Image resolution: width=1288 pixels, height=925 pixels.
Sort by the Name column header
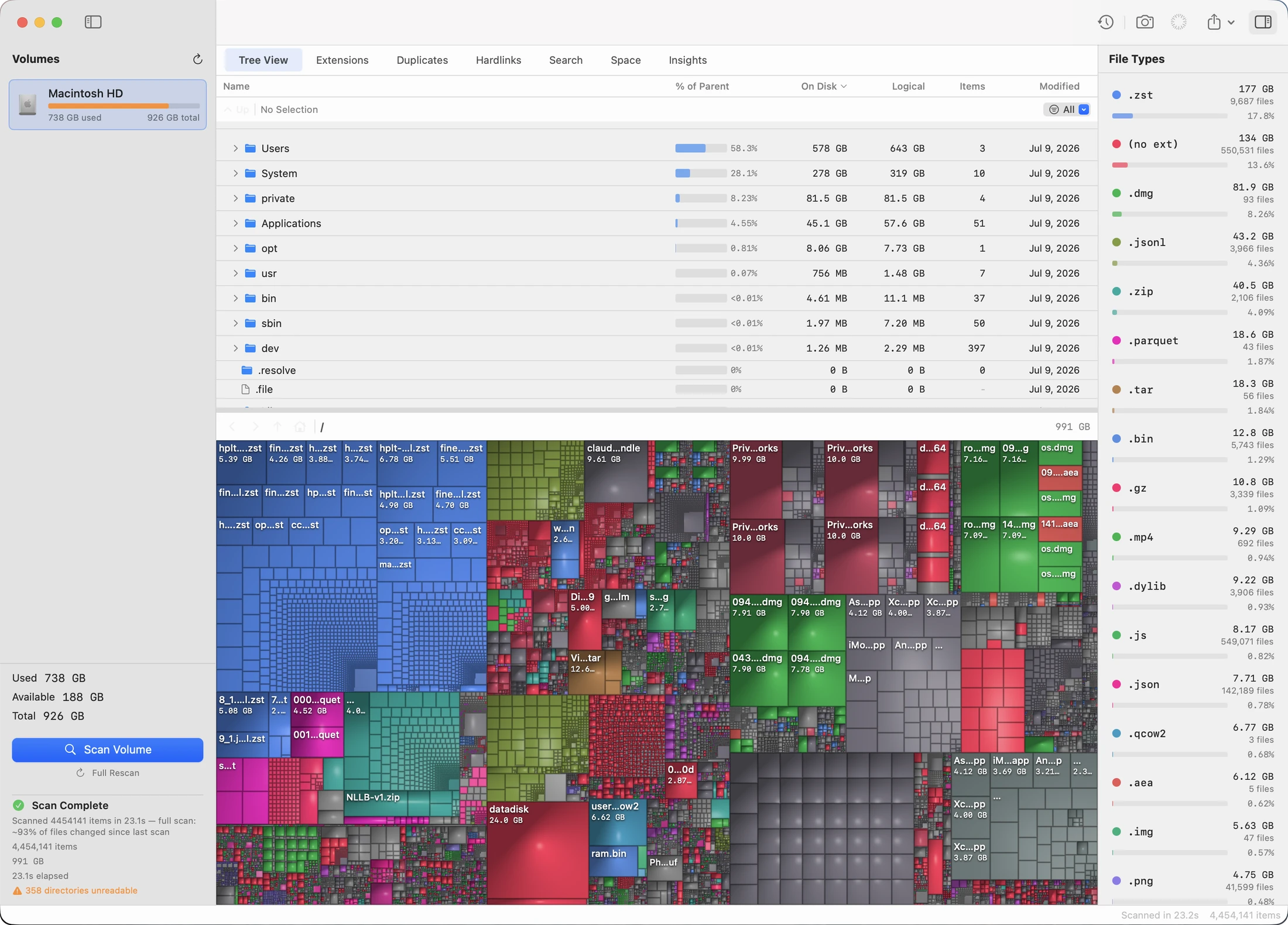(x=236, y=86)
